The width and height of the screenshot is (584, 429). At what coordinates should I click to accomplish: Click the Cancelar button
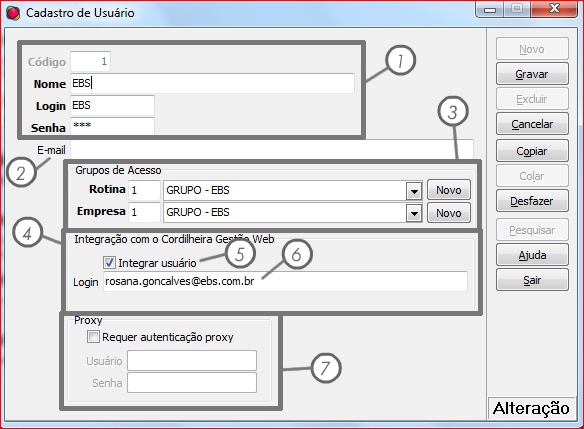[532, 124]
